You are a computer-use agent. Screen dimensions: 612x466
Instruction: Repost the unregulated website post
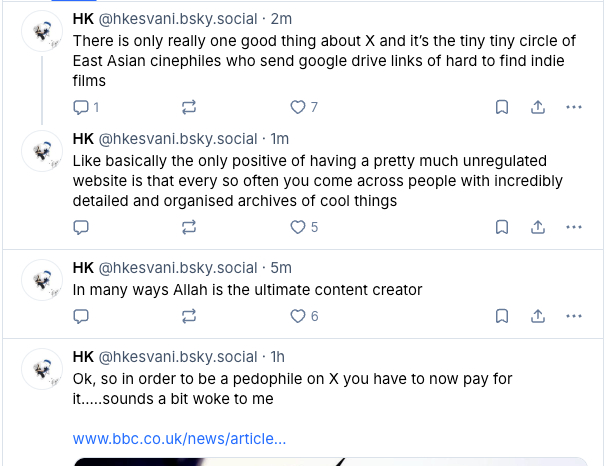[189, 227]
